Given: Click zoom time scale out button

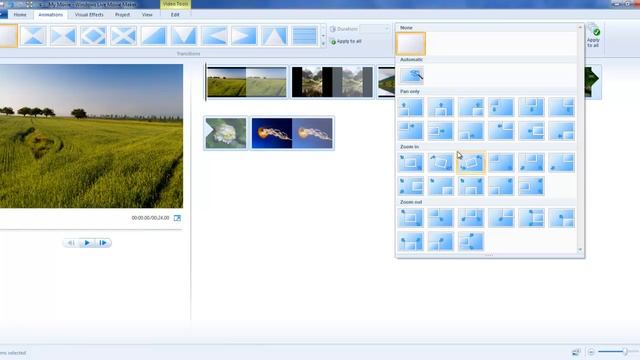Looking at the screenshot, I should pyautogui.click(x=591, y=351).
